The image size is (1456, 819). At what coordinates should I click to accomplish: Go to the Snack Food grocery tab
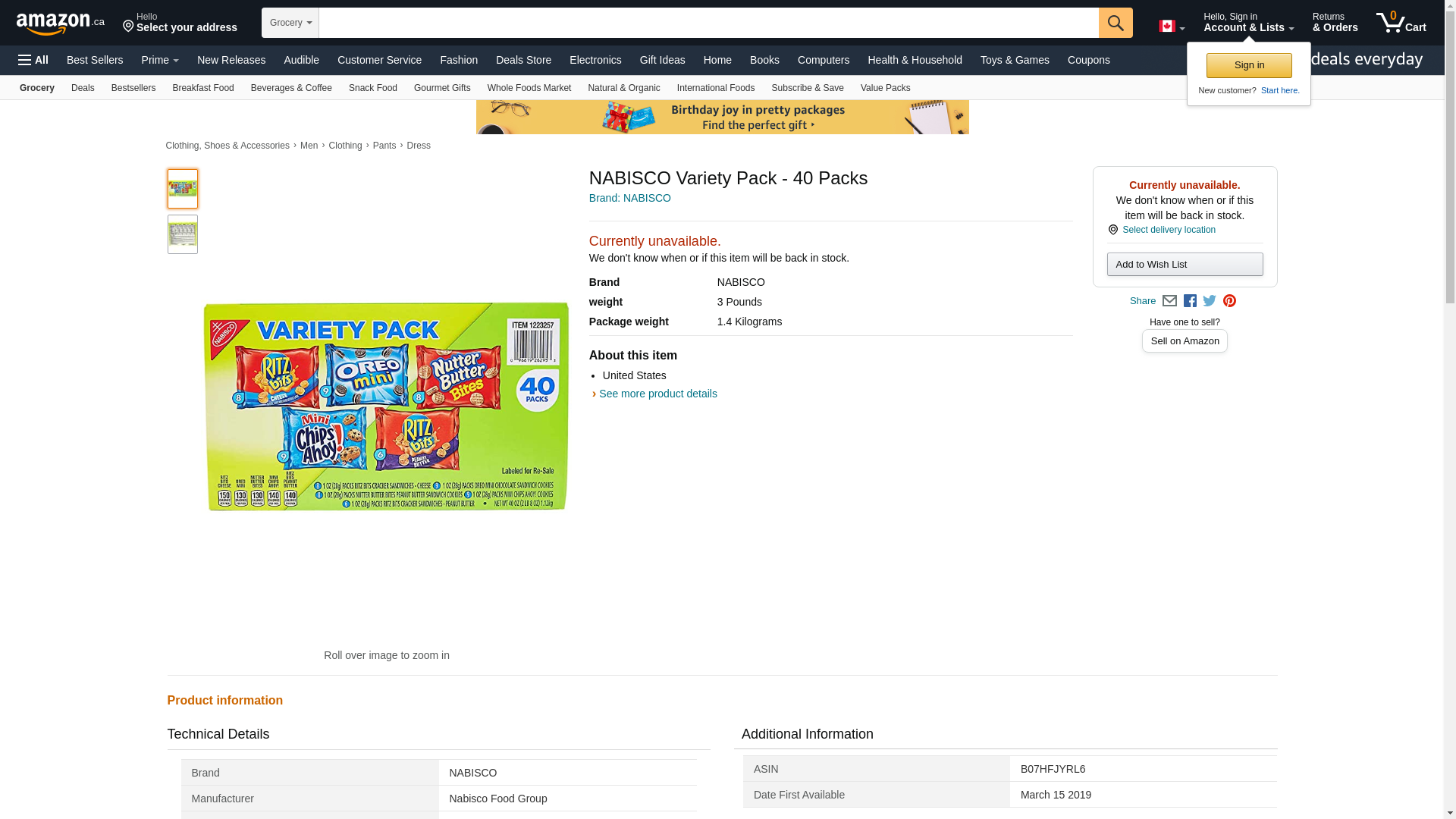point(373,88)
